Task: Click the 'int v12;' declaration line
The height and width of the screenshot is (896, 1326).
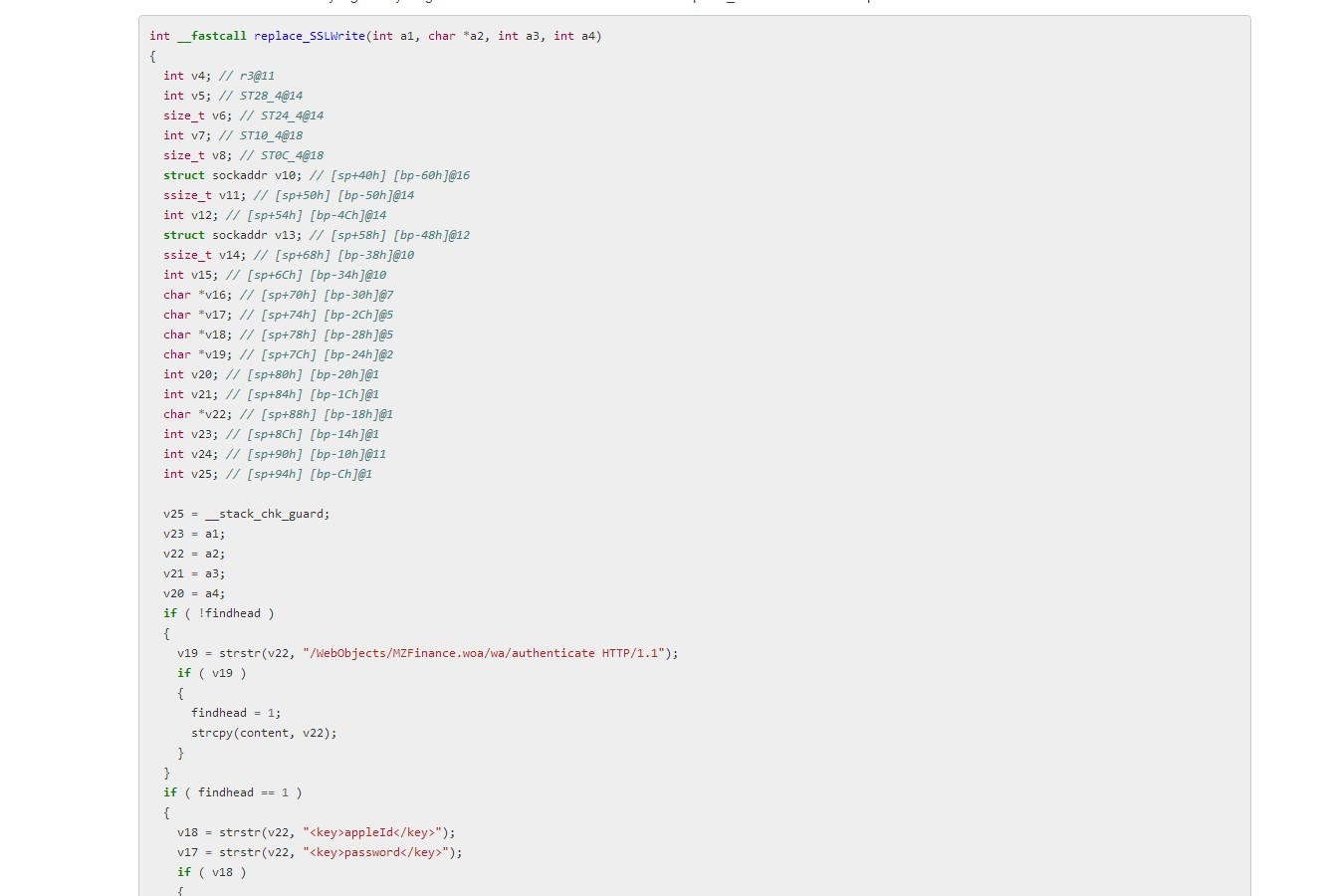Action: click(275, 215)
